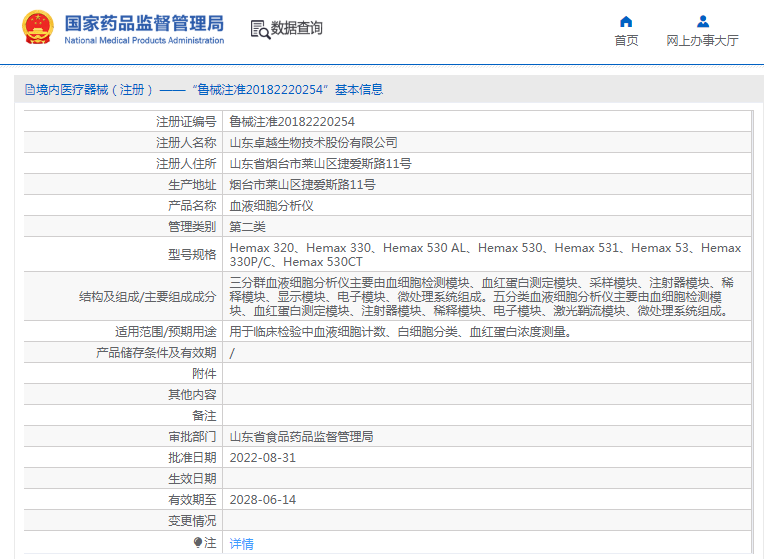Click the National Medical Products Administration subtitle
Screen dimensions: 764x559
pos(144,40)
